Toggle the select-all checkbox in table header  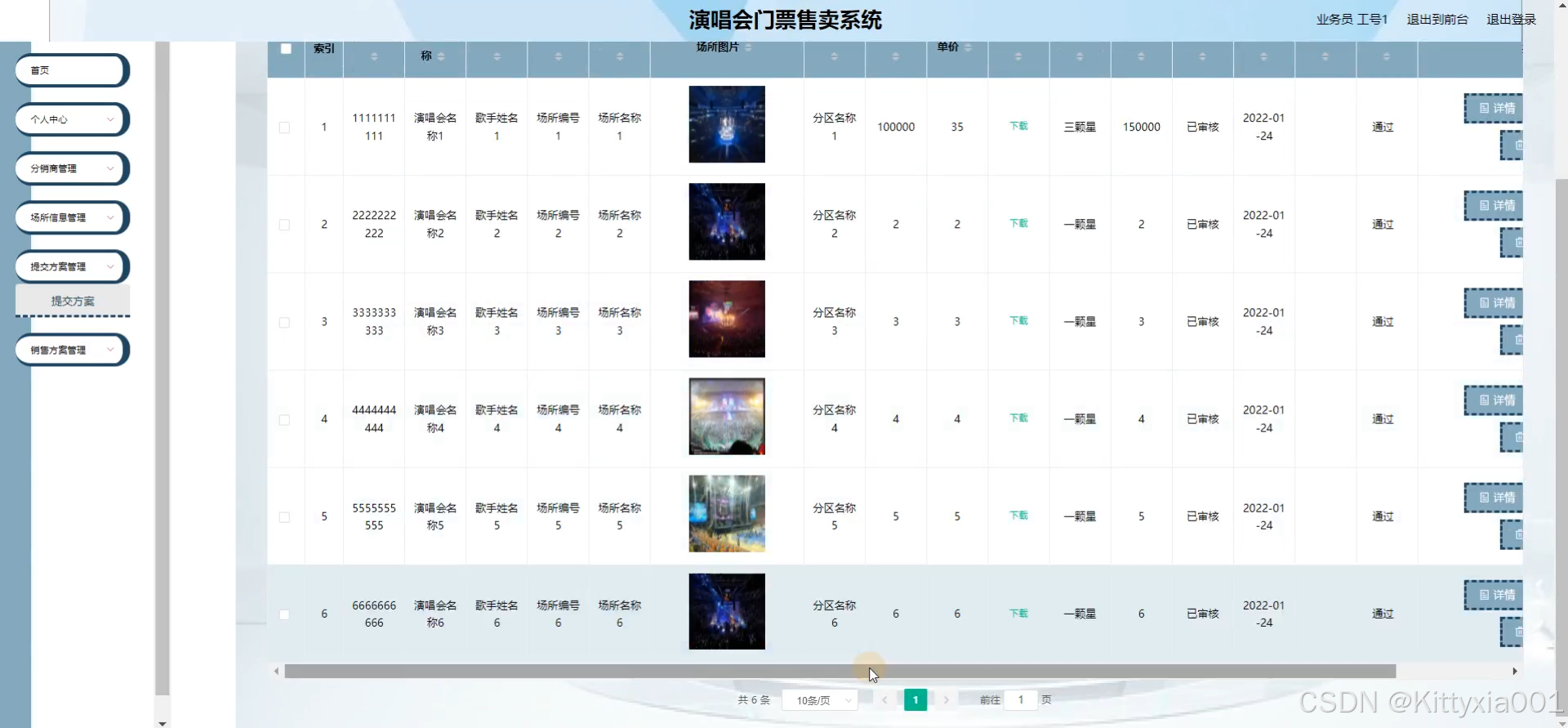click(286, 49)
